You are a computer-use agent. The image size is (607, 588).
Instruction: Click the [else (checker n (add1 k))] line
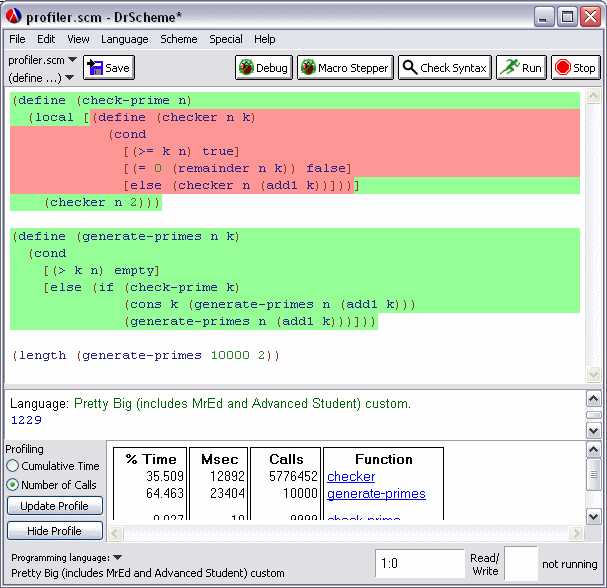(x=242, y=185)
